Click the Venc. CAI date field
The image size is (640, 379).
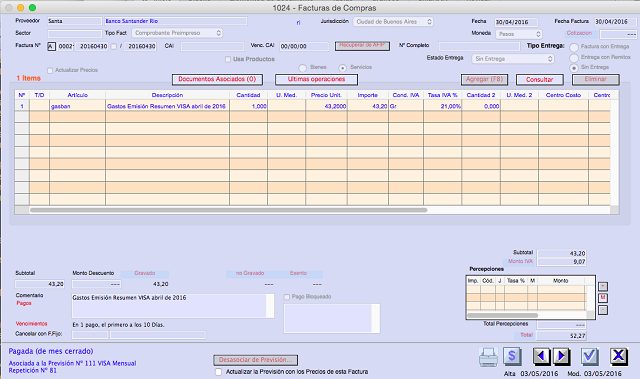click(x=304, y=47)
